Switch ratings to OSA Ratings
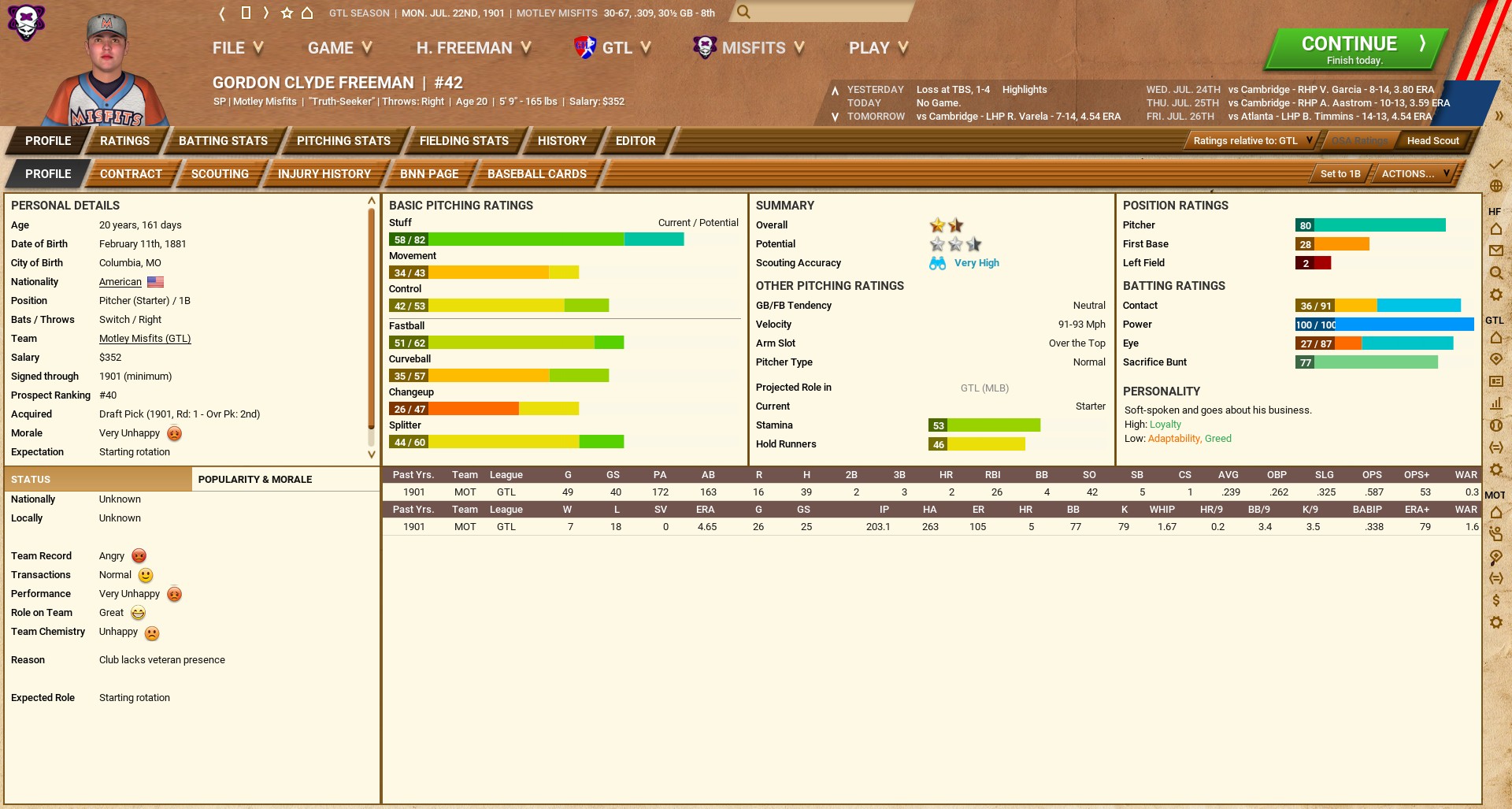1512x809 pixels. point(1360,141)
